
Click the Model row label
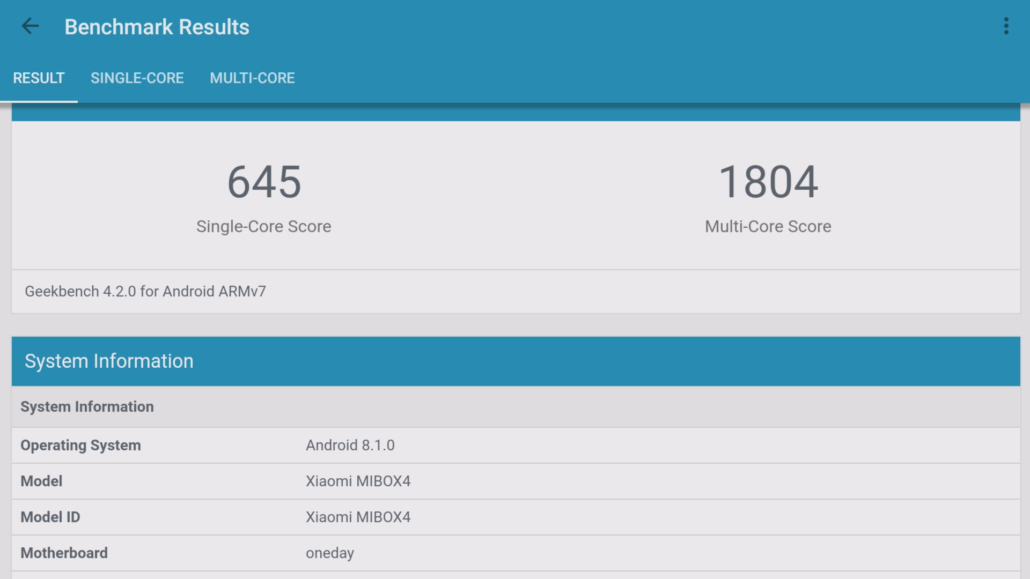tap(41, 481)
